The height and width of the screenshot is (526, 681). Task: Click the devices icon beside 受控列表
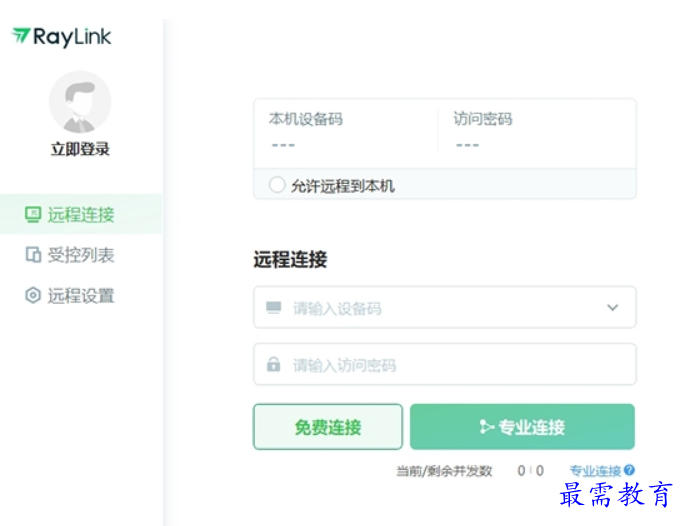coord(33,255)
